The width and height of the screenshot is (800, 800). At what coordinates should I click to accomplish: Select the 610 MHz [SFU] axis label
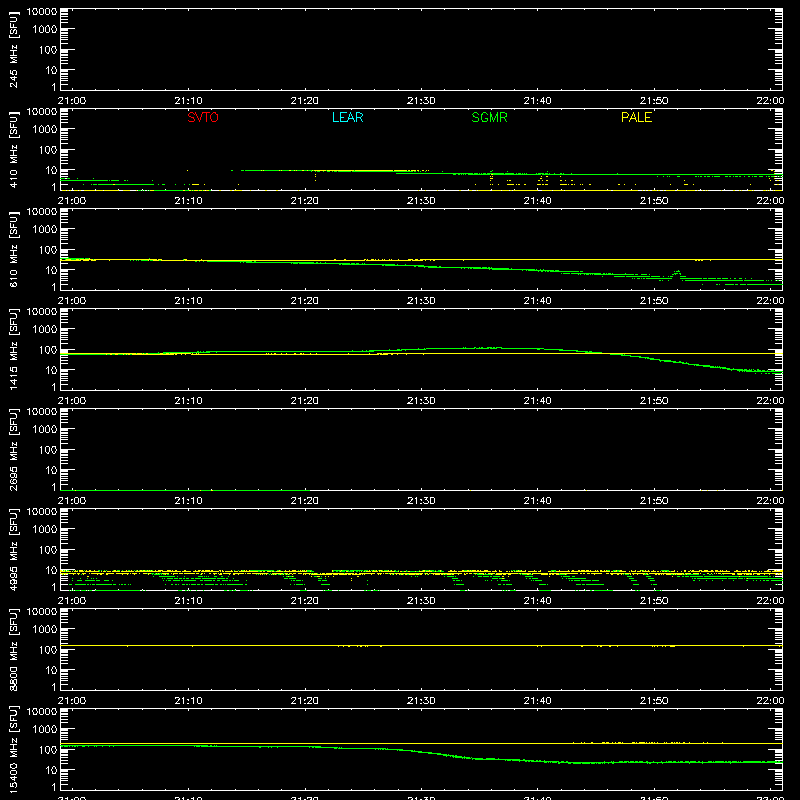click(x=14, y=249)
